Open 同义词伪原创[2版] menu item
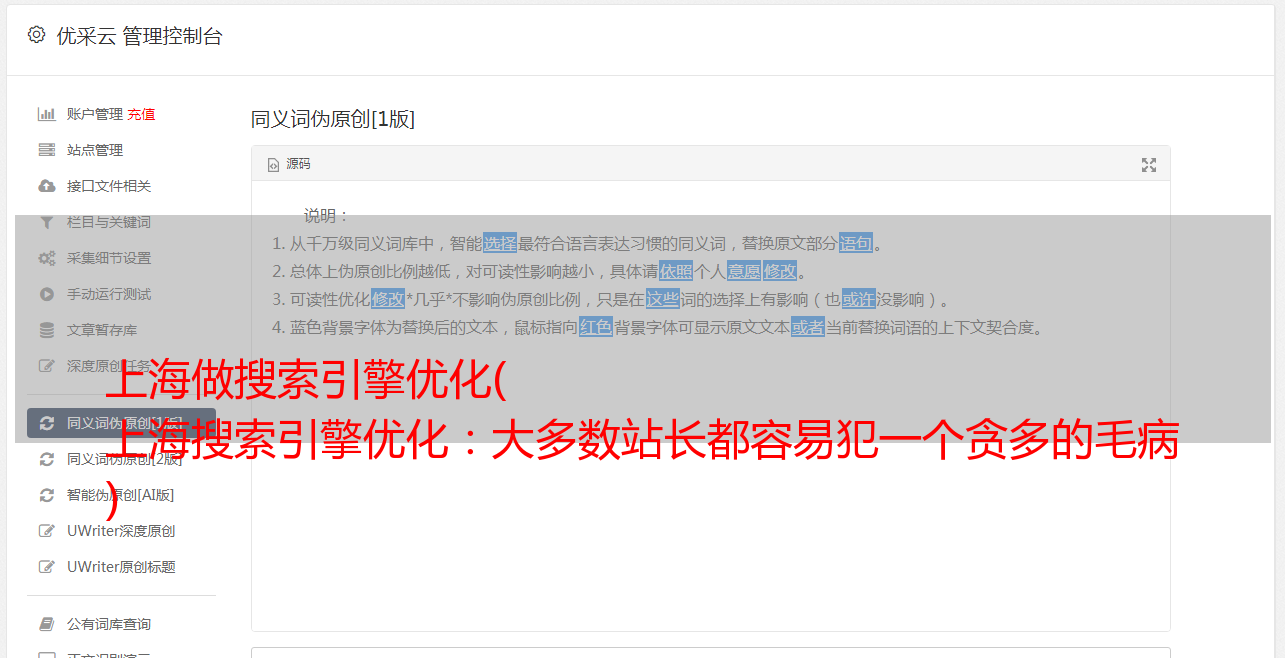 (x=125, y=459)
